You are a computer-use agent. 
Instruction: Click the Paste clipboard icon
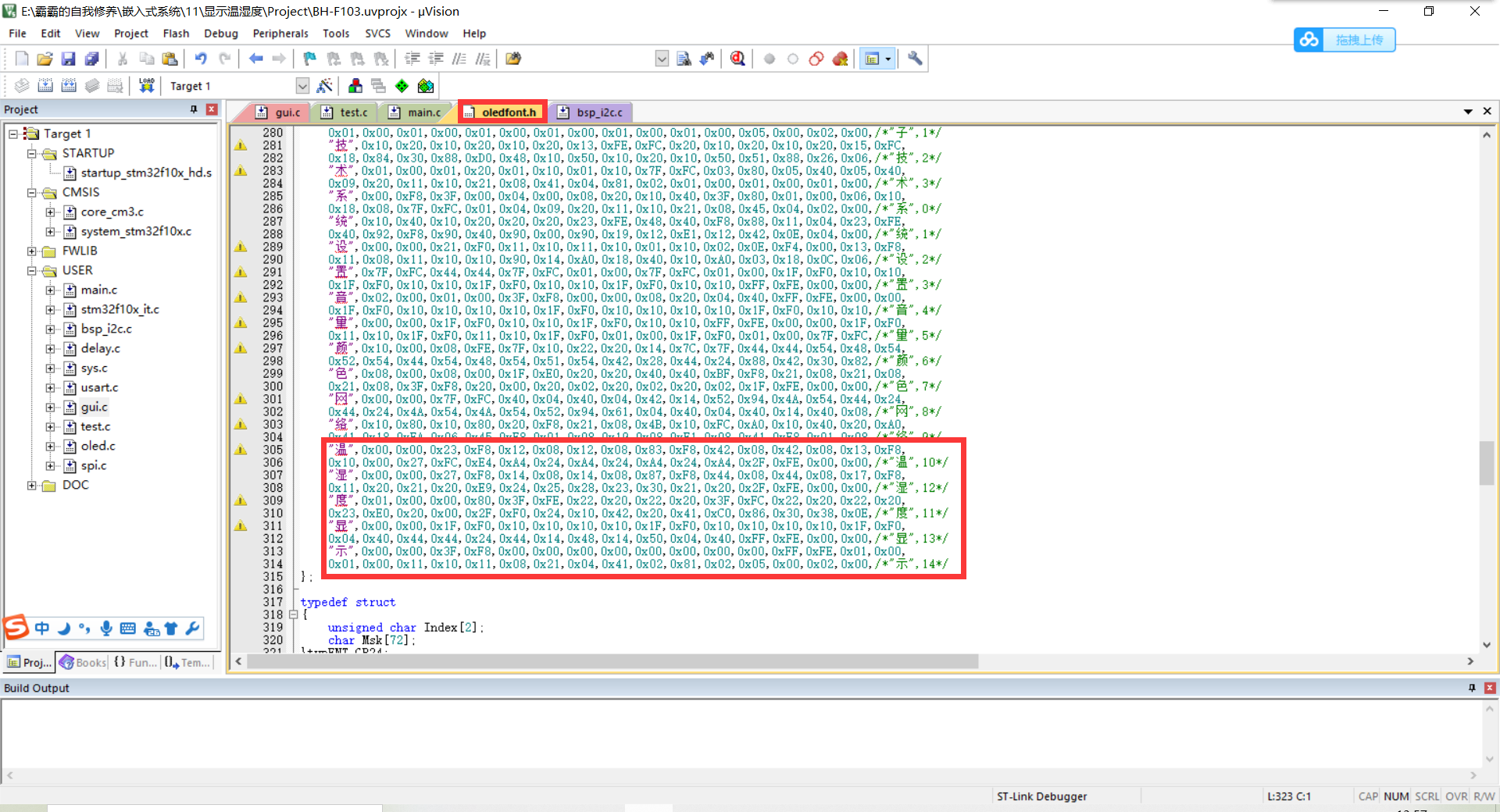point(170,59)
